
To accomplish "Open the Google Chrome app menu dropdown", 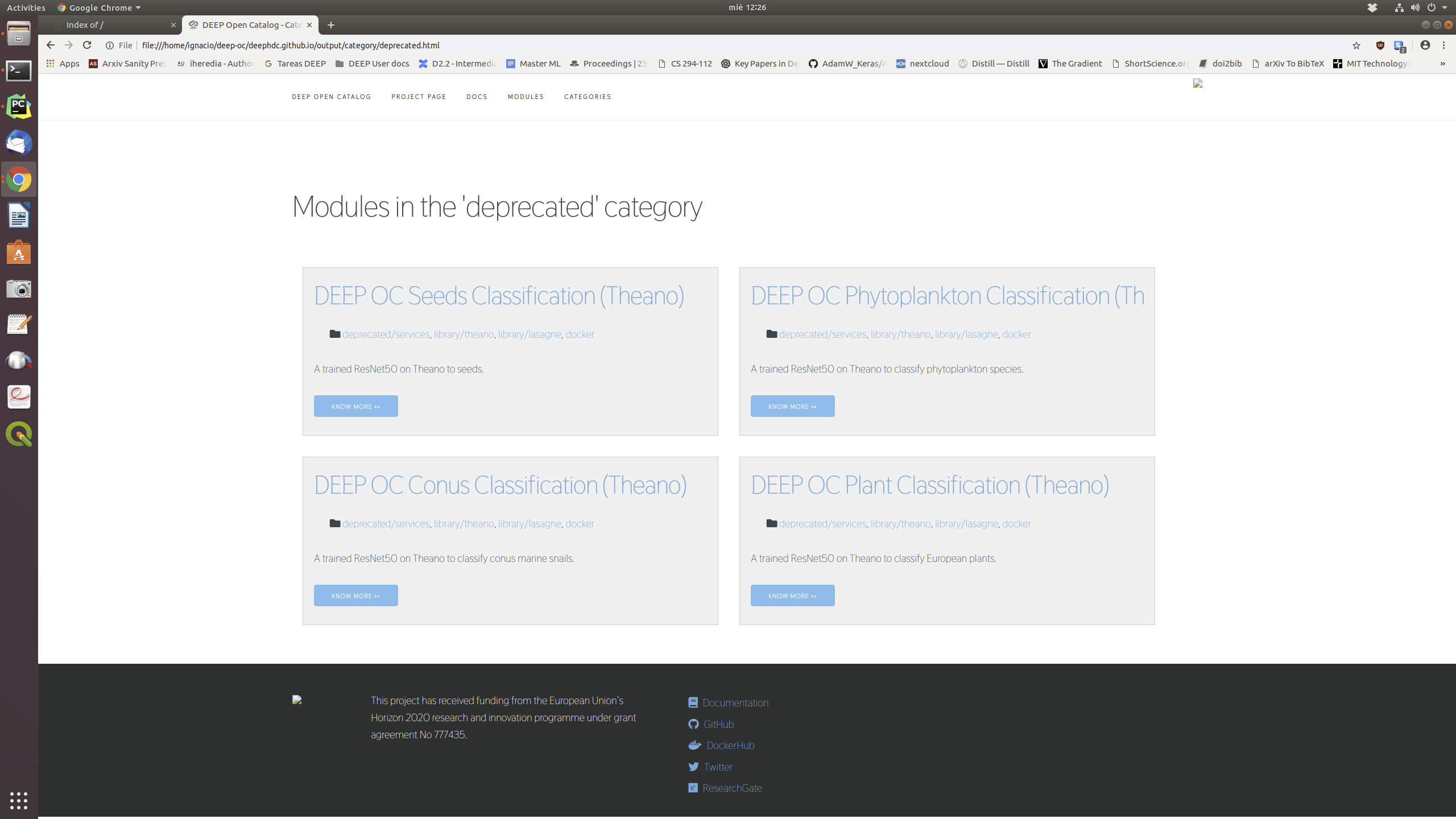I will [99, 7].
